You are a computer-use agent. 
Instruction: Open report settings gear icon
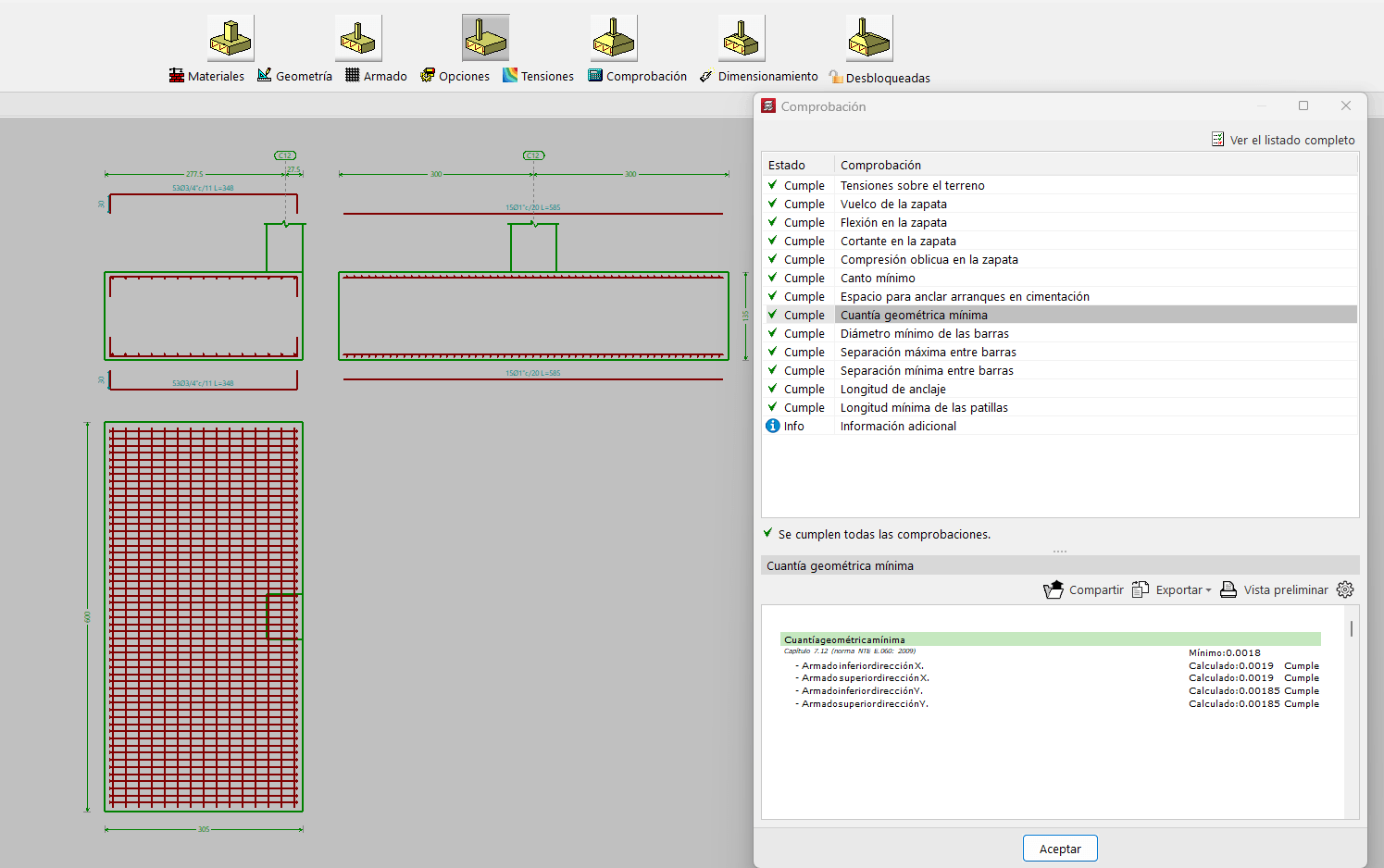click(1345, 589)
